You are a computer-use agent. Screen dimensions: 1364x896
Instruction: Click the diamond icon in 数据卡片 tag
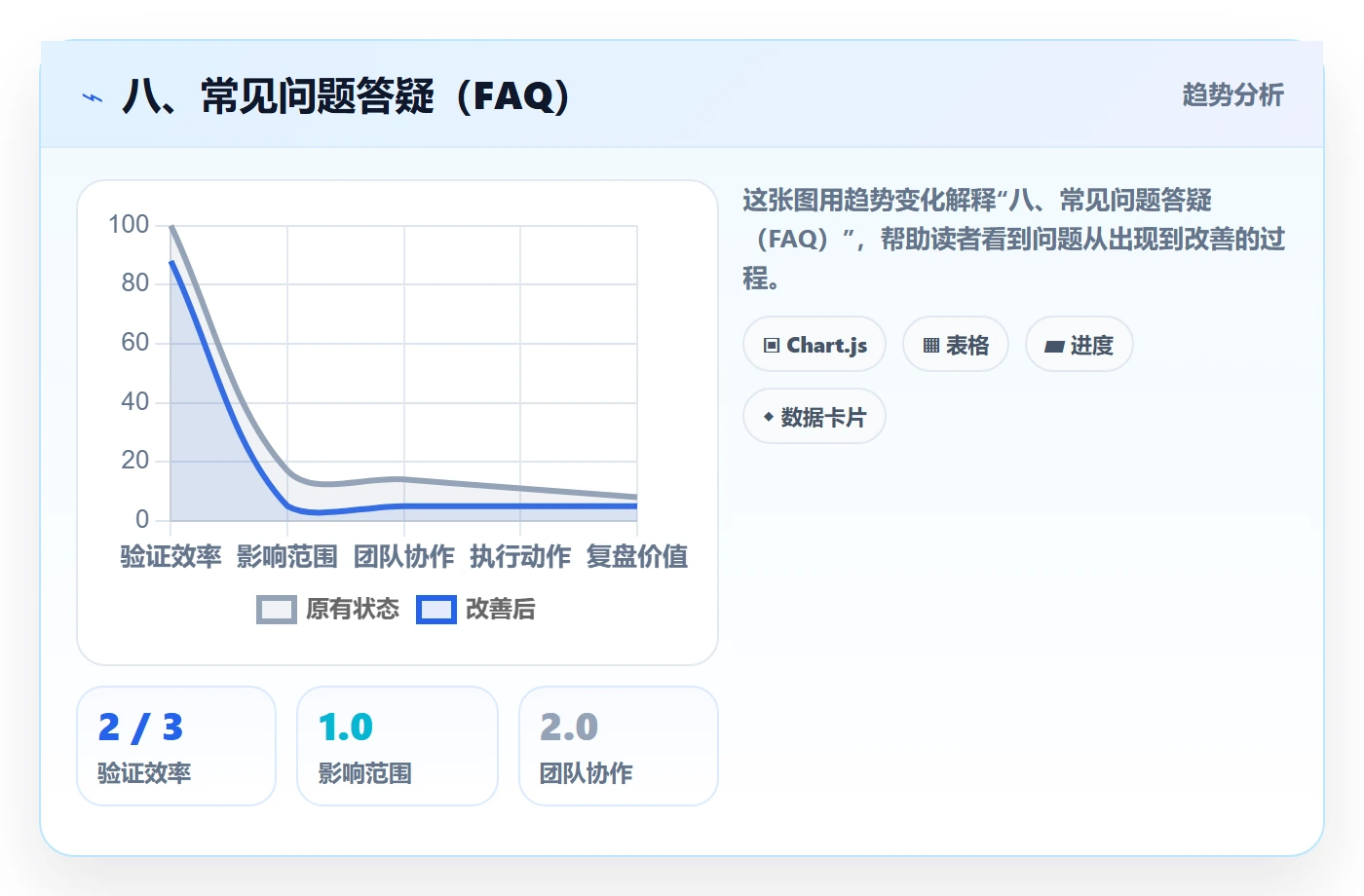769,417
